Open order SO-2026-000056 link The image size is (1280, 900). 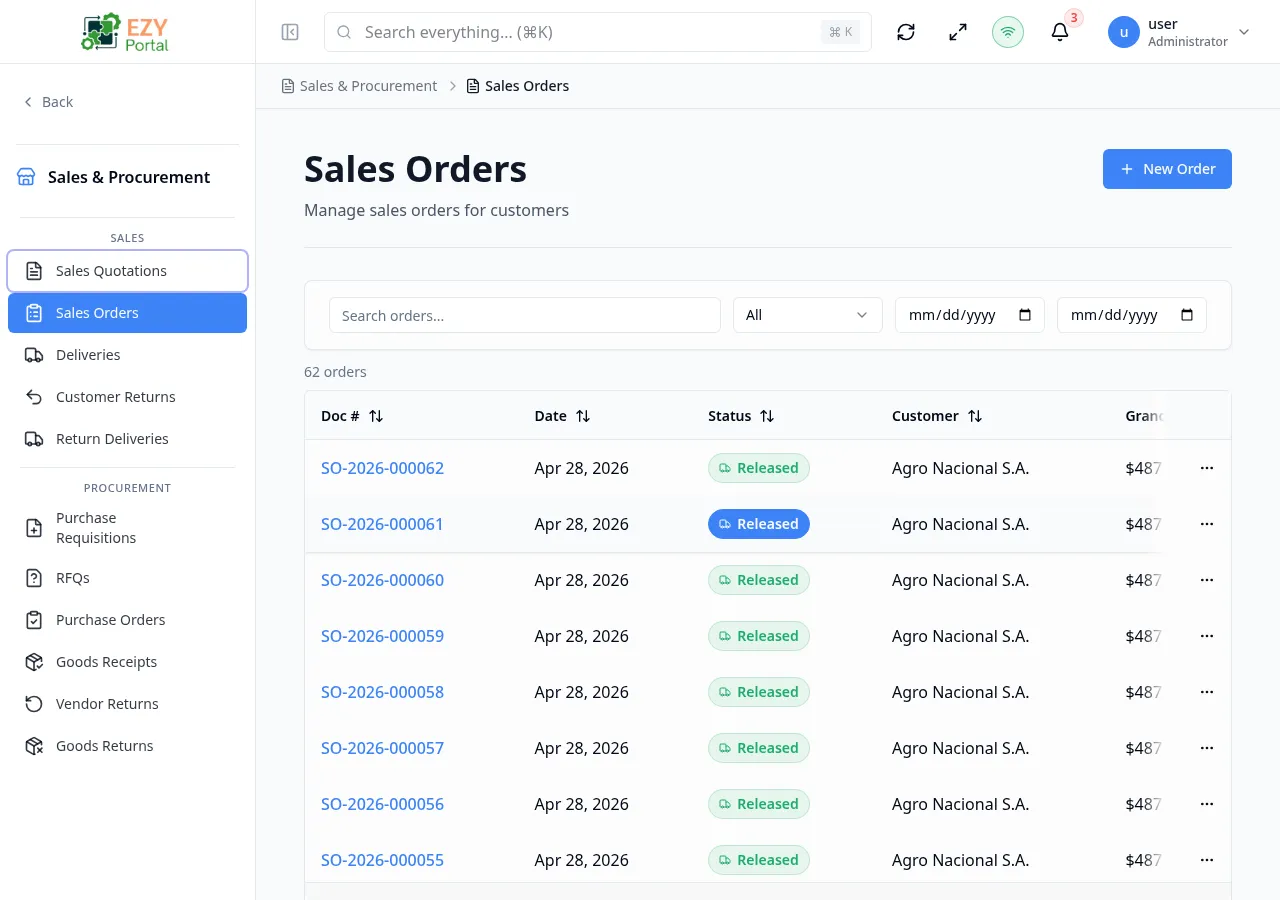[382, 804]
